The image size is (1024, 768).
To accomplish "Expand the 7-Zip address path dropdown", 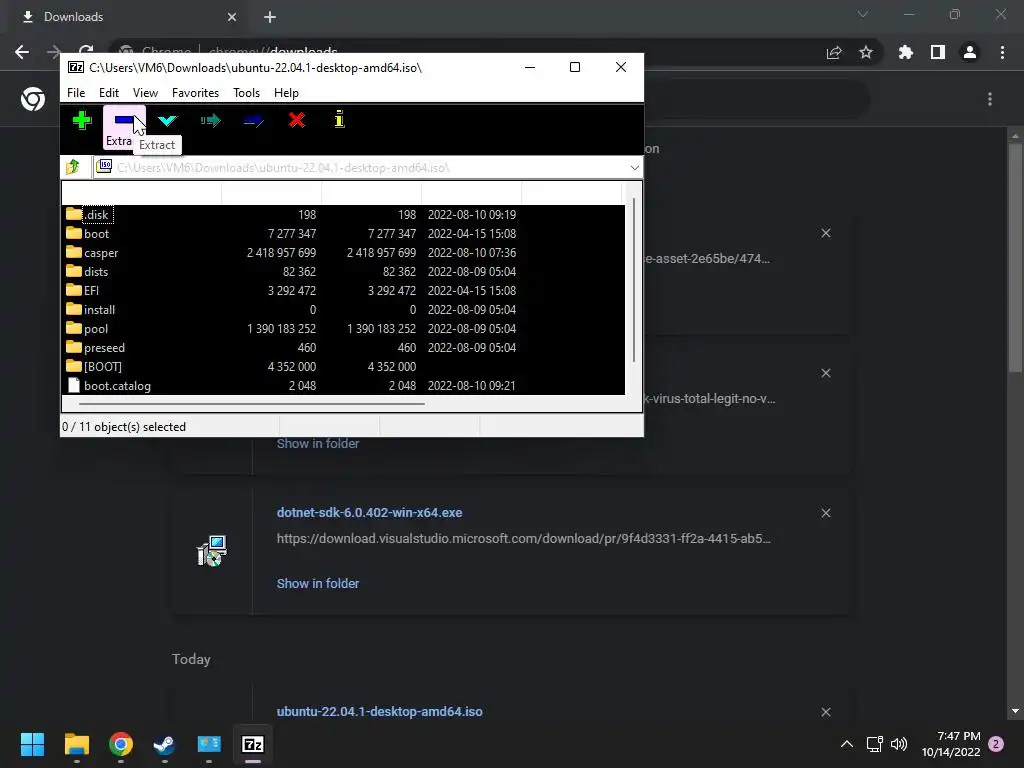I will pyautogui.click(x=634, y=168).
